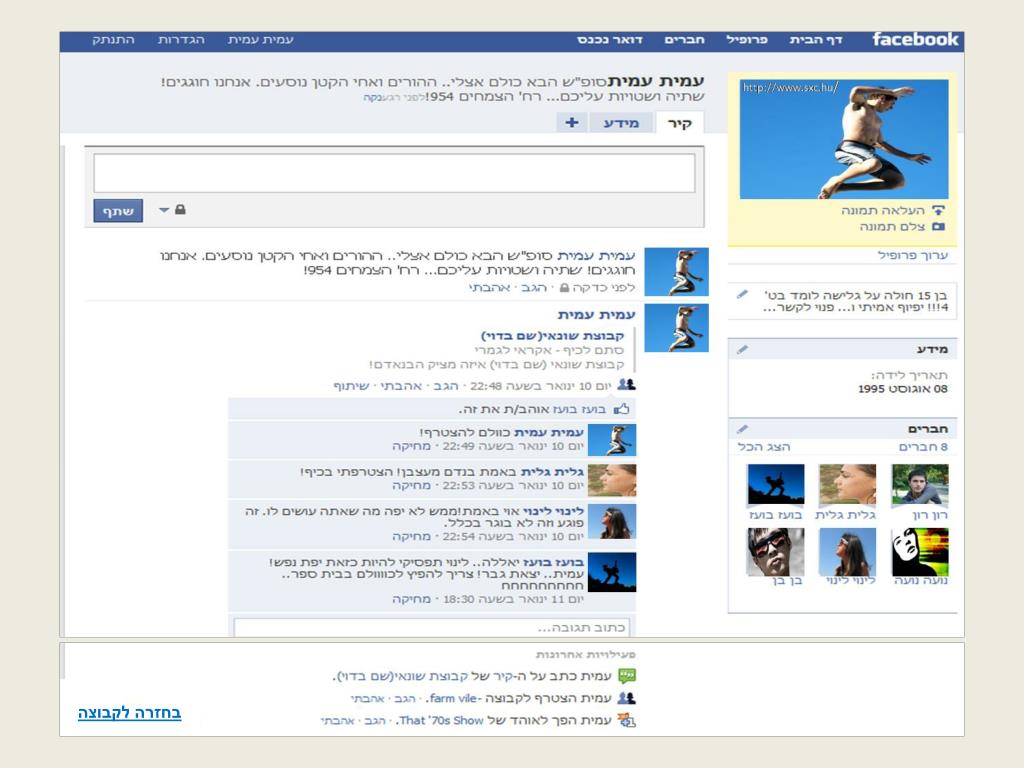
Task: Click the large profile picture
Action: click(x=844, y=139)
